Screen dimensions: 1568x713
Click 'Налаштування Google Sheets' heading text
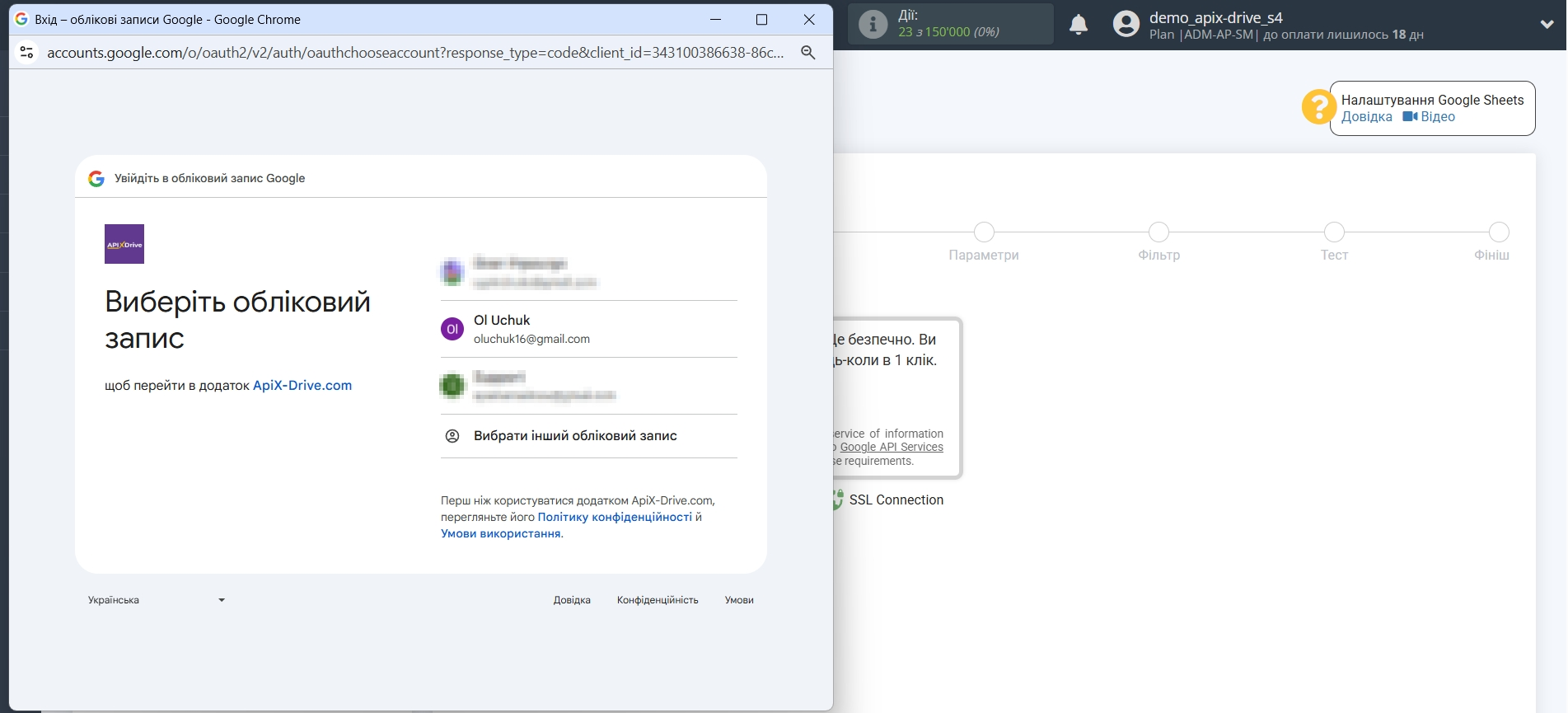point(1432,100)
